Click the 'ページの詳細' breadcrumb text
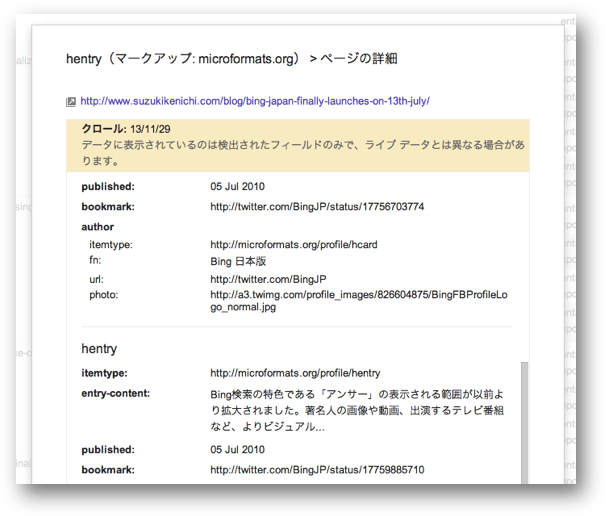The width and height of the screenshot is (606, 516). tap(359, 59)
